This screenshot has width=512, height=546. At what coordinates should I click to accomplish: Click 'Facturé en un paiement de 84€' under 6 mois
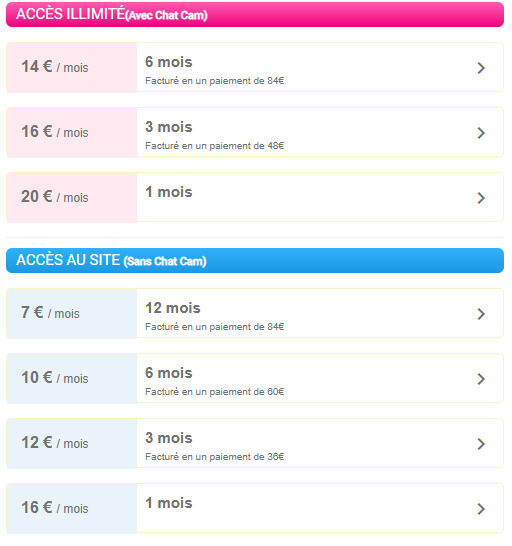[215, 81]
